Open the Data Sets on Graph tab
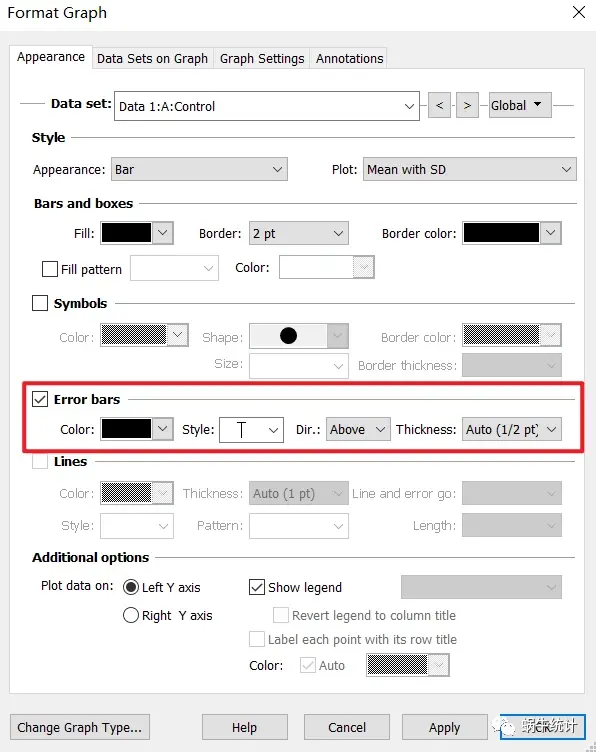The image size is (596, 752). point(152,59)
